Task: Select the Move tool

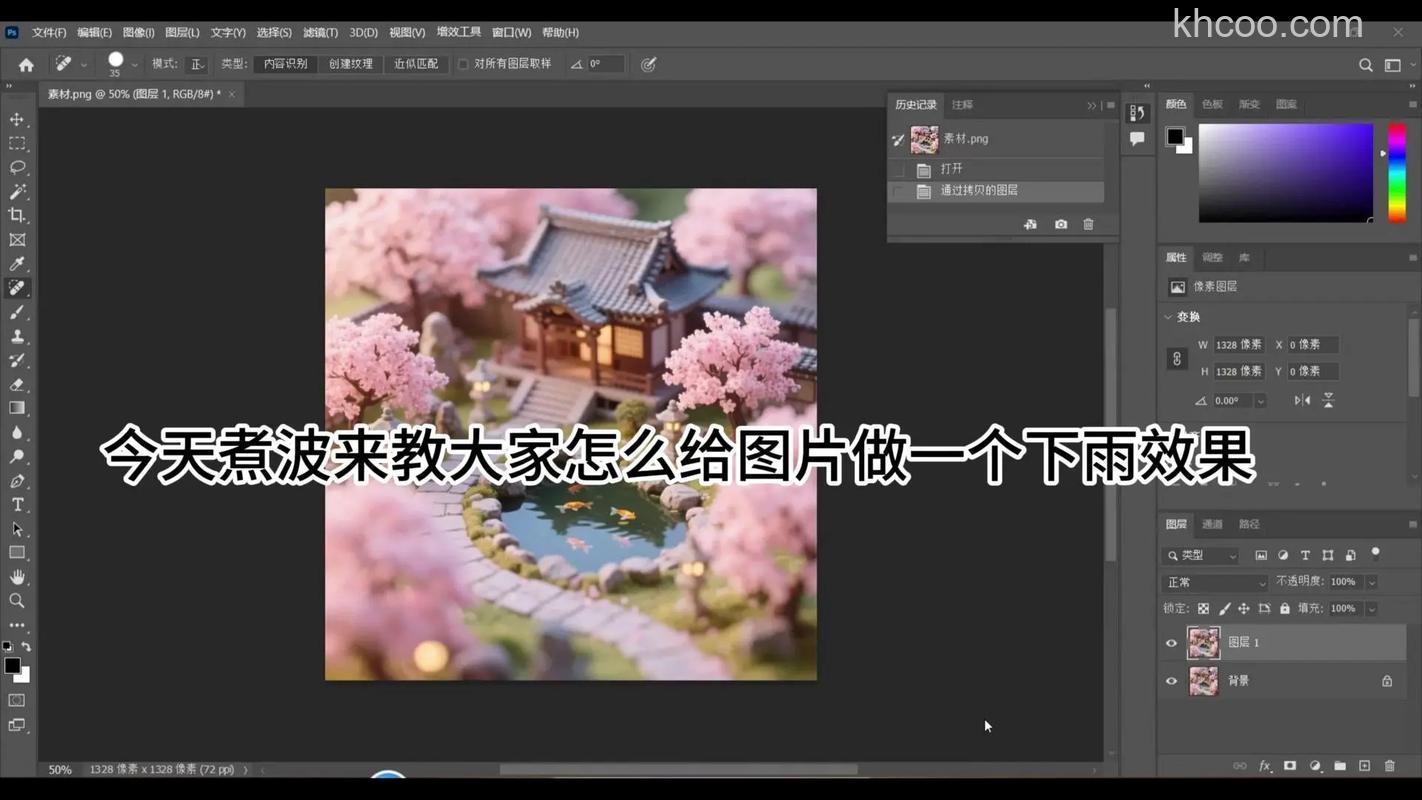Action: coord(17,118)
